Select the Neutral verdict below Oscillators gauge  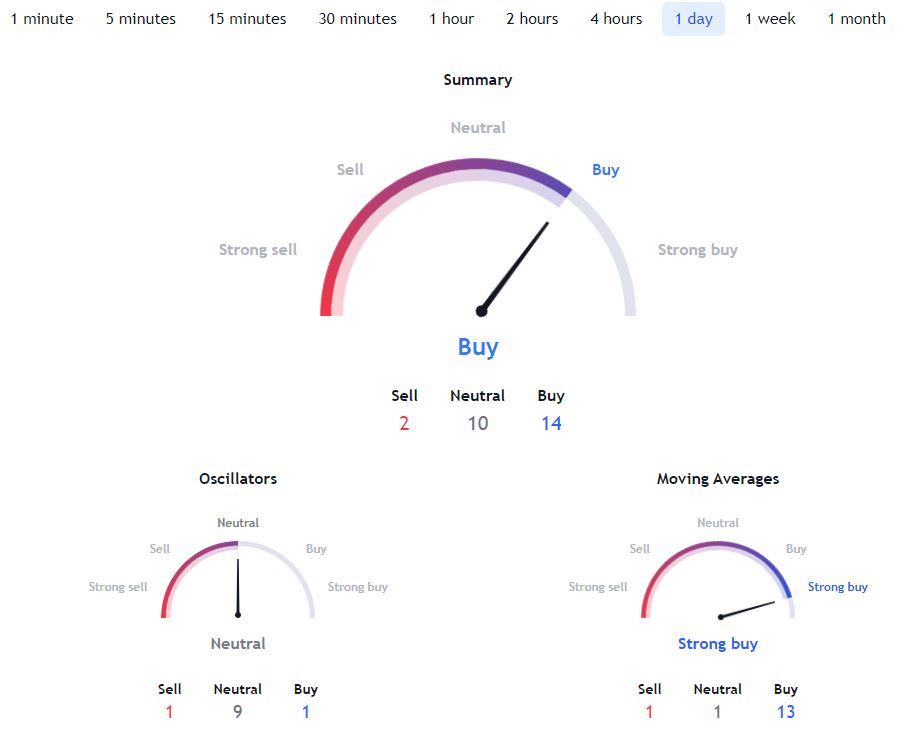coord(237,643)
